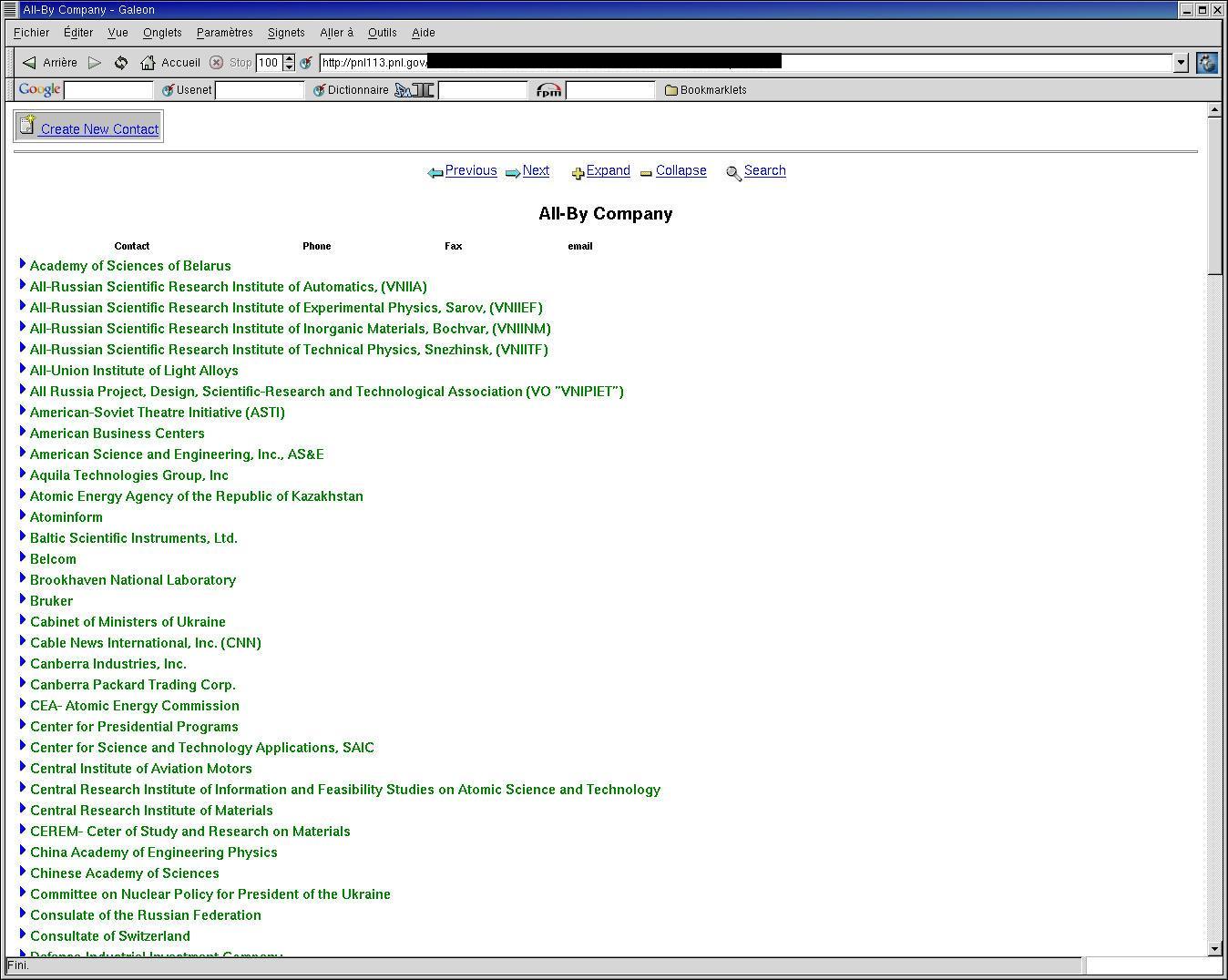This screenshot has width=1228, height=980.
Task: Click the URL address field
Action: click(x=746, y=63)
